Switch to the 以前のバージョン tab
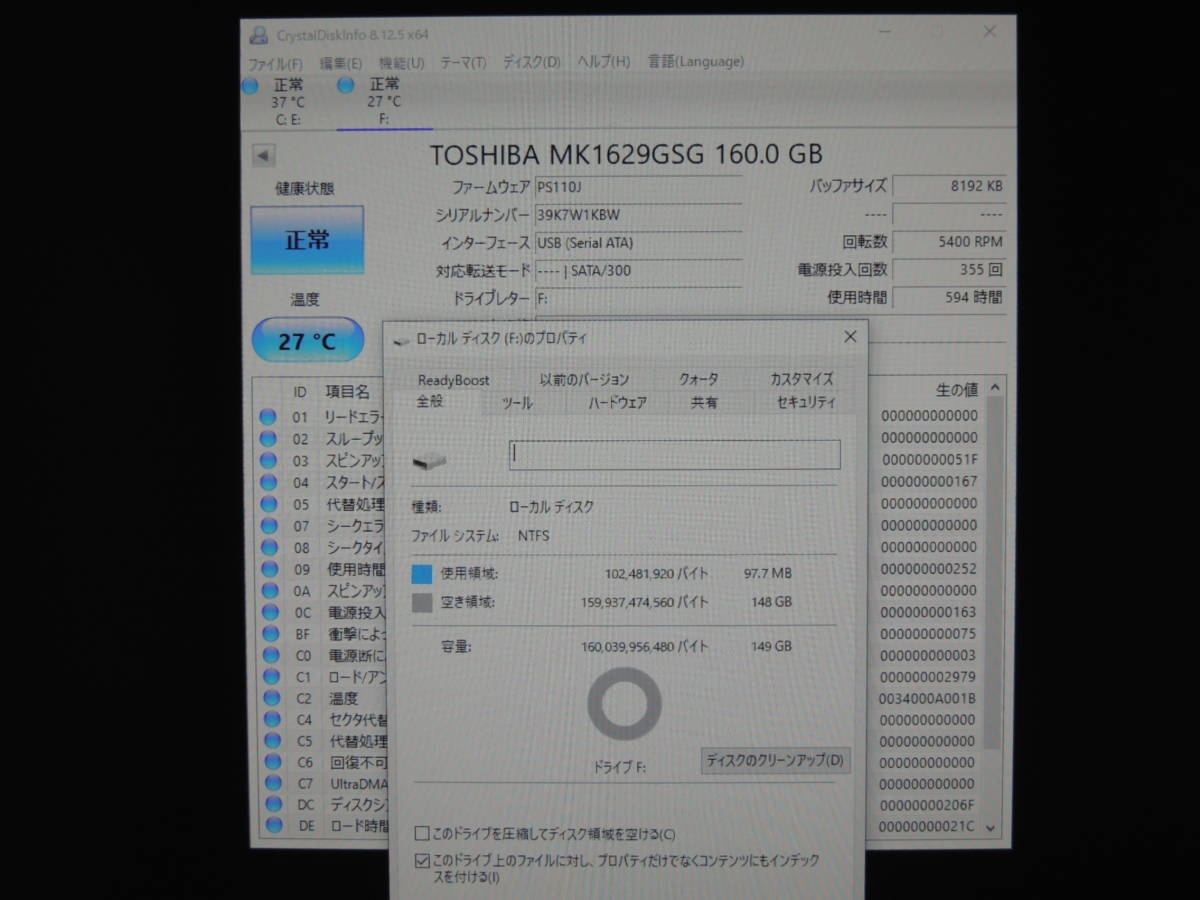 pyautogui.click(x=584, y=380)
